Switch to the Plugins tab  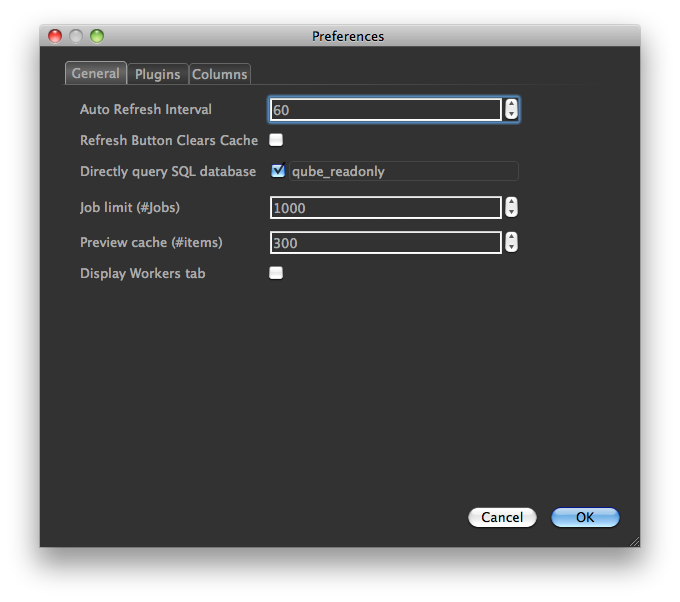click(157, 74)
